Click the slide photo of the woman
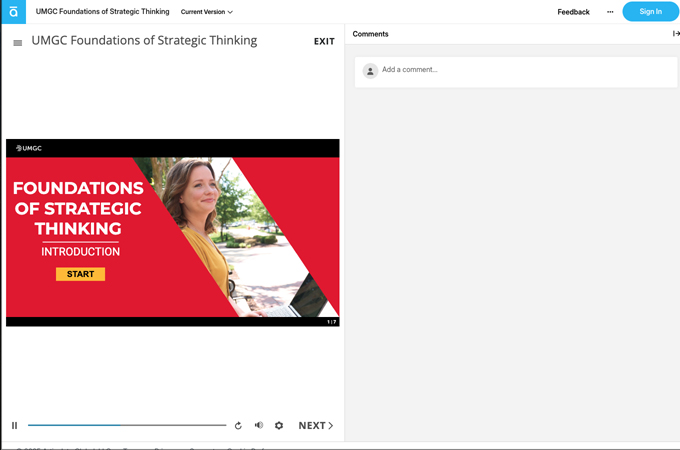This screenshot has height=450, width=680. [234, 237]
